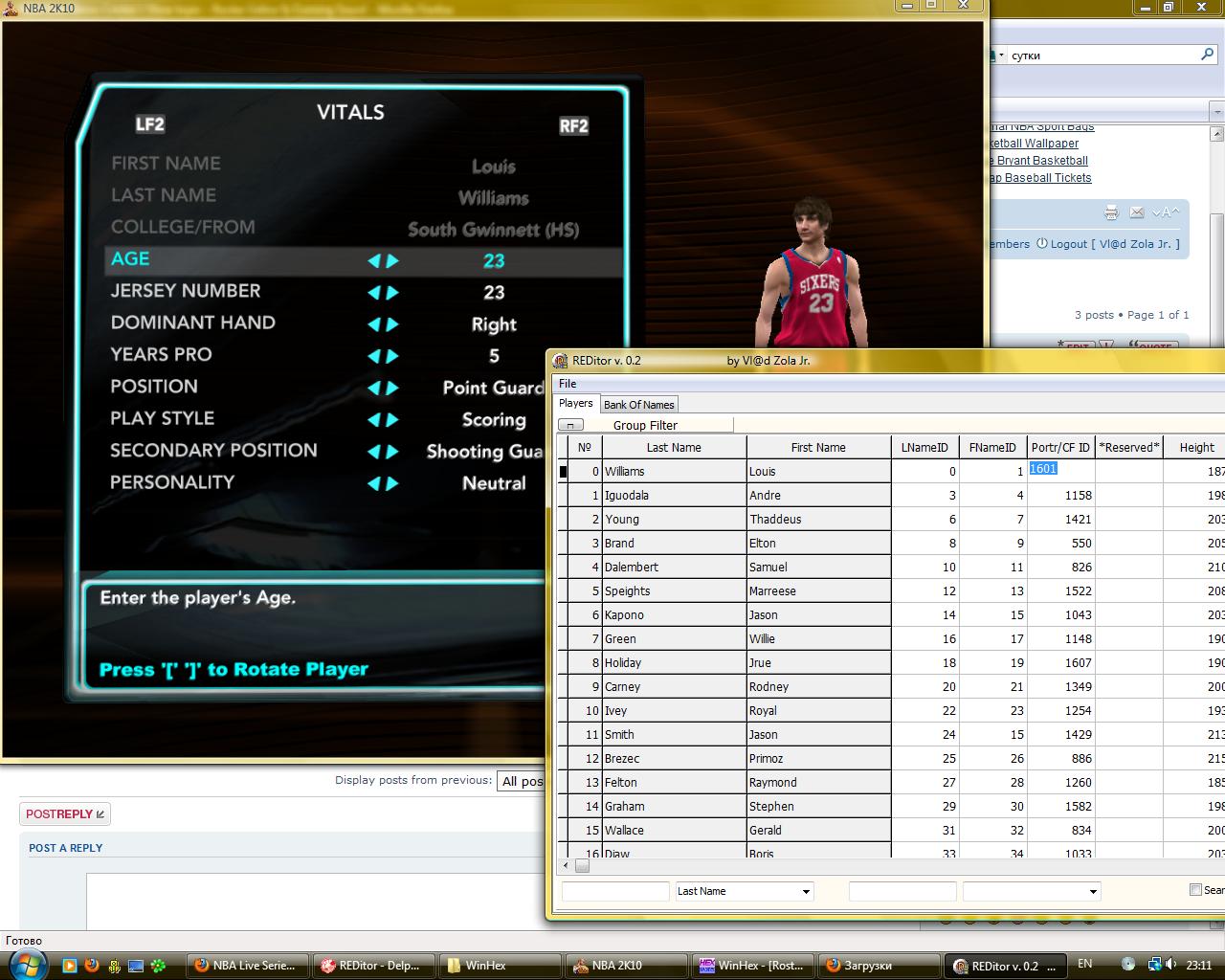Click the browser page scroll-up arrow
The width and height of the screenshot is (1225, 980).
1217,135
